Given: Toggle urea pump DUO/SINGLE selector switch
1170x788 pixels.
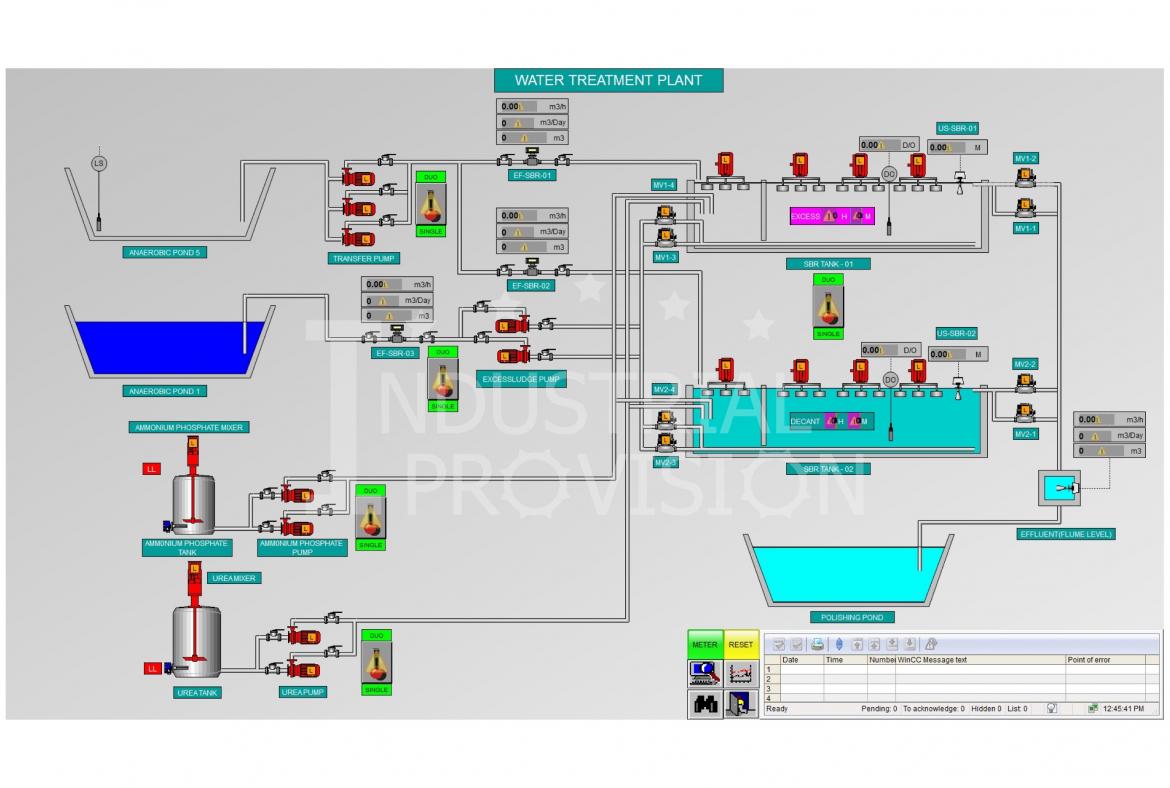Looking at the screenshot, I should (376, 663).
